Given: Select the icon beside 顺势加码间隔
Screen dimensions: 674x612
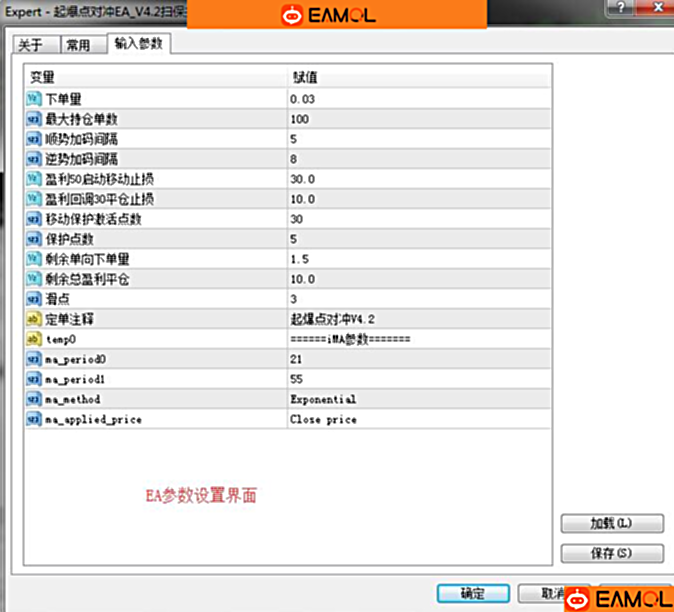Looking at the screenshot, I should [34, 138].
